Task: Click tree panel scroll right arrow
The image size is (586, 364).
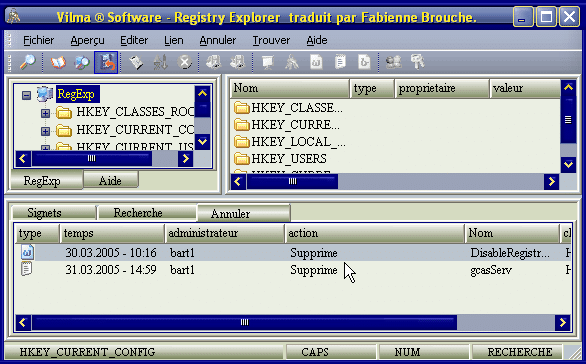Action: pyautogui.click(x=185, y=159)
